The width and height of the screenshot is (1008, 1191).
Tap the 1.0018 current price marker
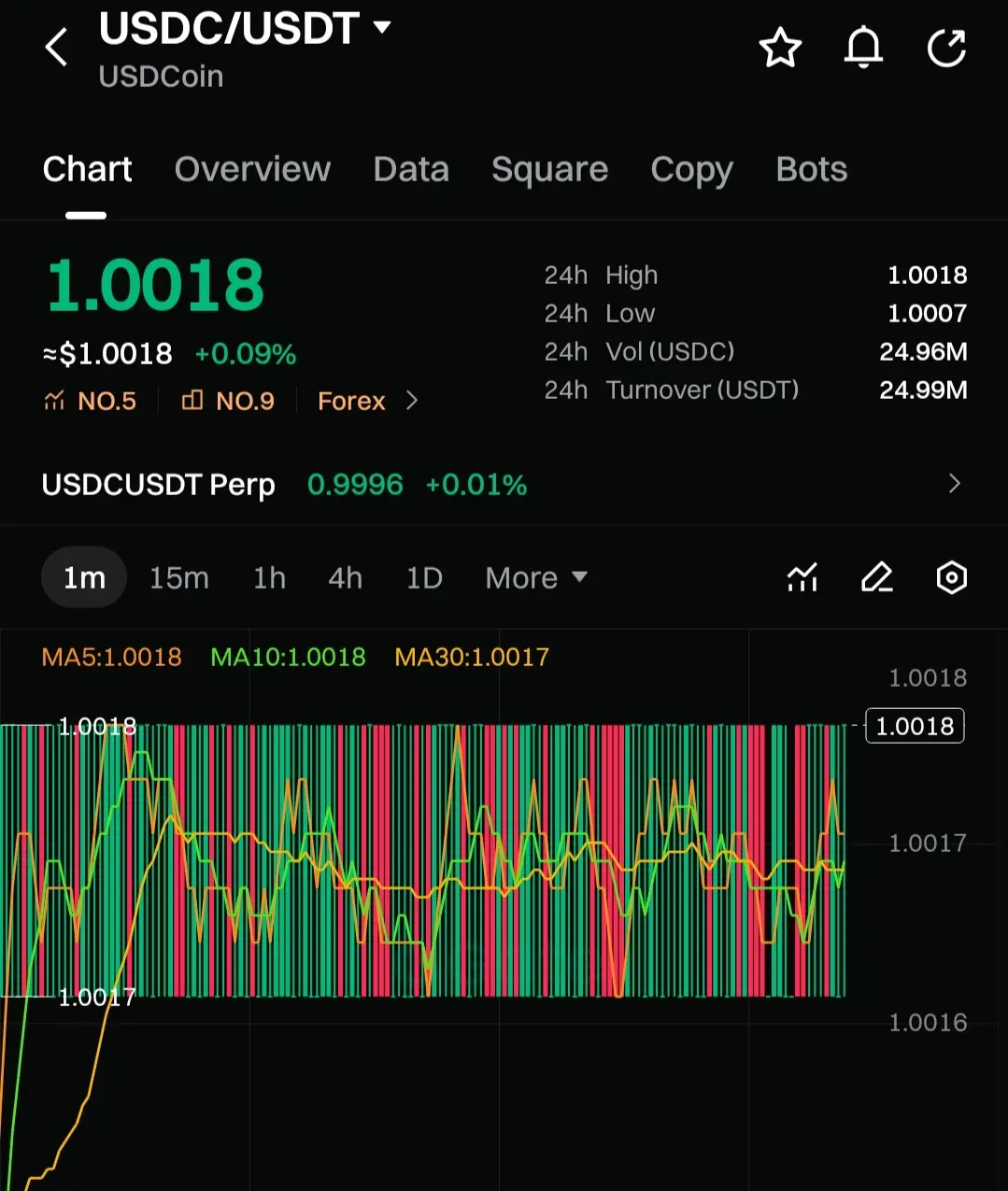(x=915, y=726)
